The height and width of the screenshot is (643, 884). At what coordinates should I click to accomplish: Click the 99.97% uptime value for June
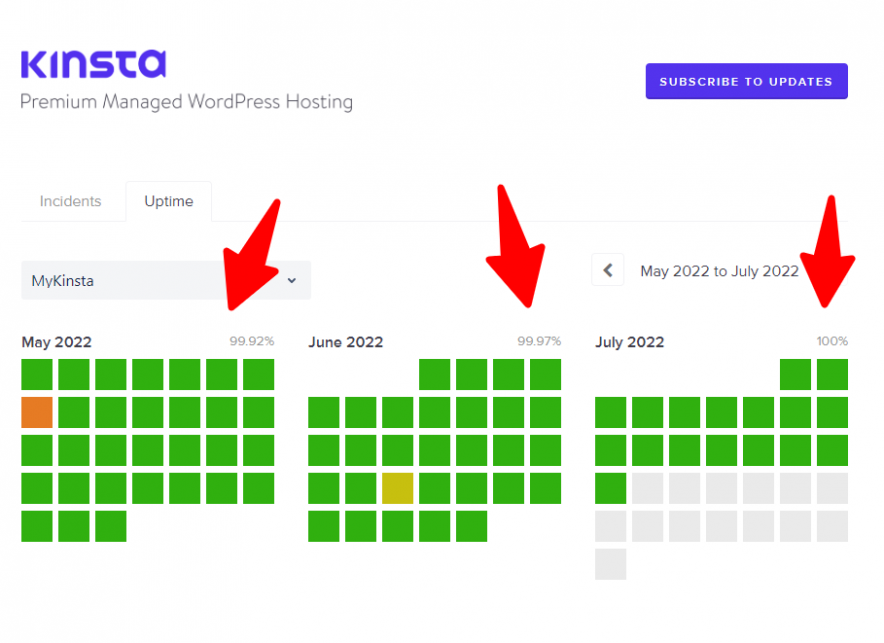[539, 341]
